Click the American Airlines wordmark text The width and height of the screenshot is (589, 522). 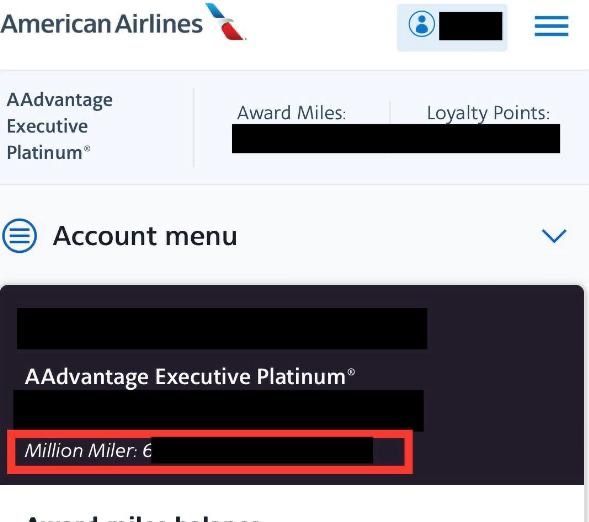point(101,24)
